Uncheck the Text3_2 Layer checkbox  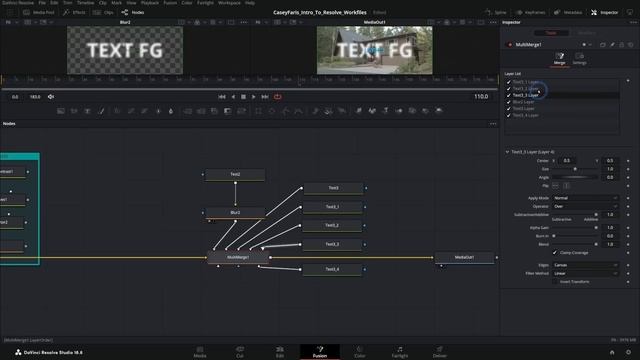click(x=509, y=89)
